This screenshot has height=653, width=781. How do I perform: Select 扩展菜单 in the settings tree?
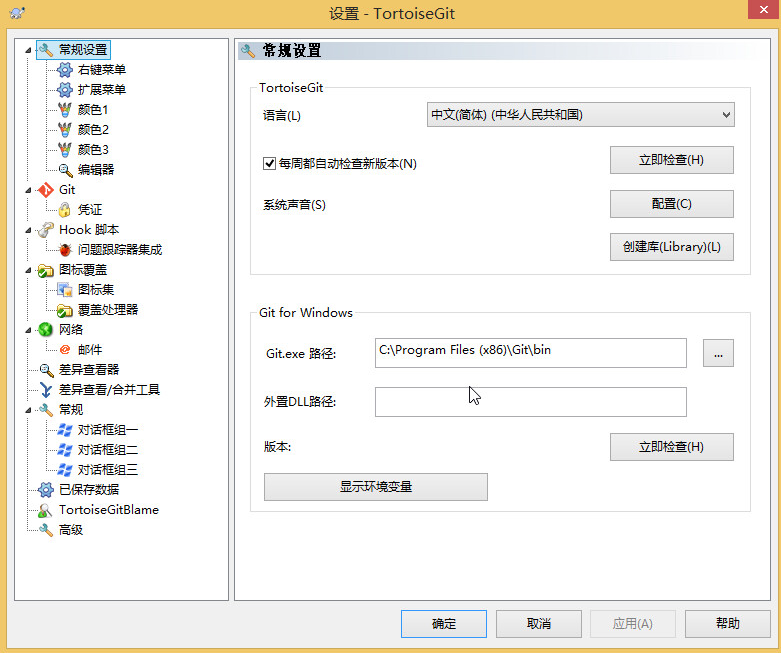point(102,90)
